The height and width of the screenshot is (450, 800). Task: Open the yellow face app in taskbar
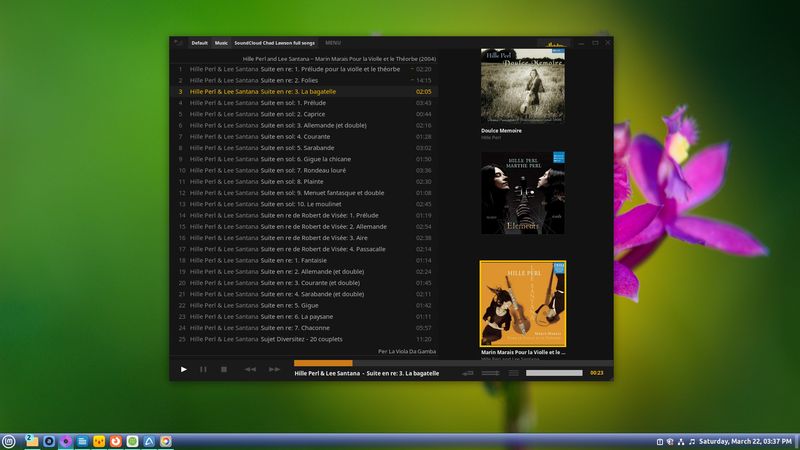99,441
